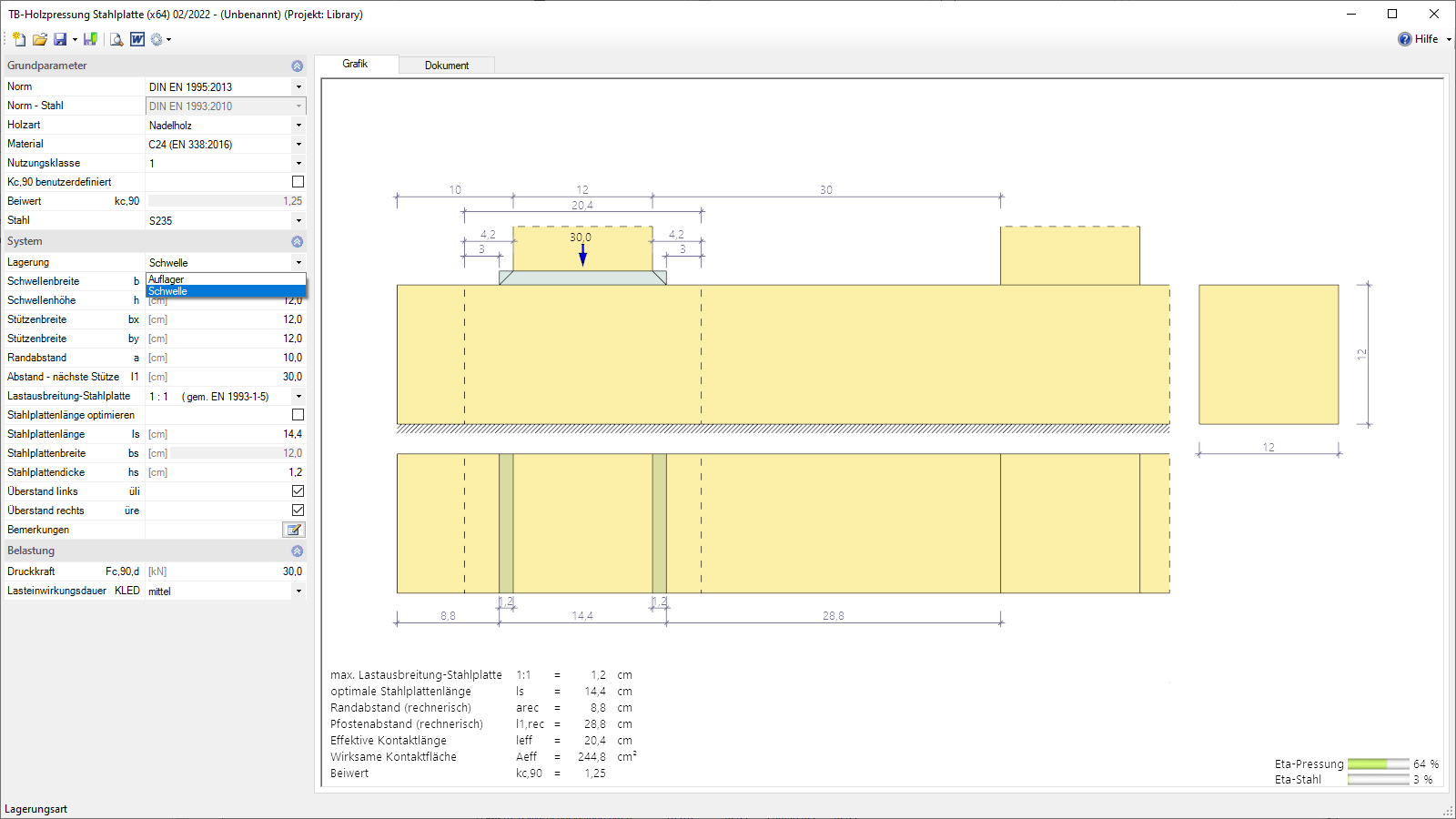This screenshot has height=819, width=1456.
Task: Click the Stahlplattenlänge ls value field
Action: click(226, 434)
